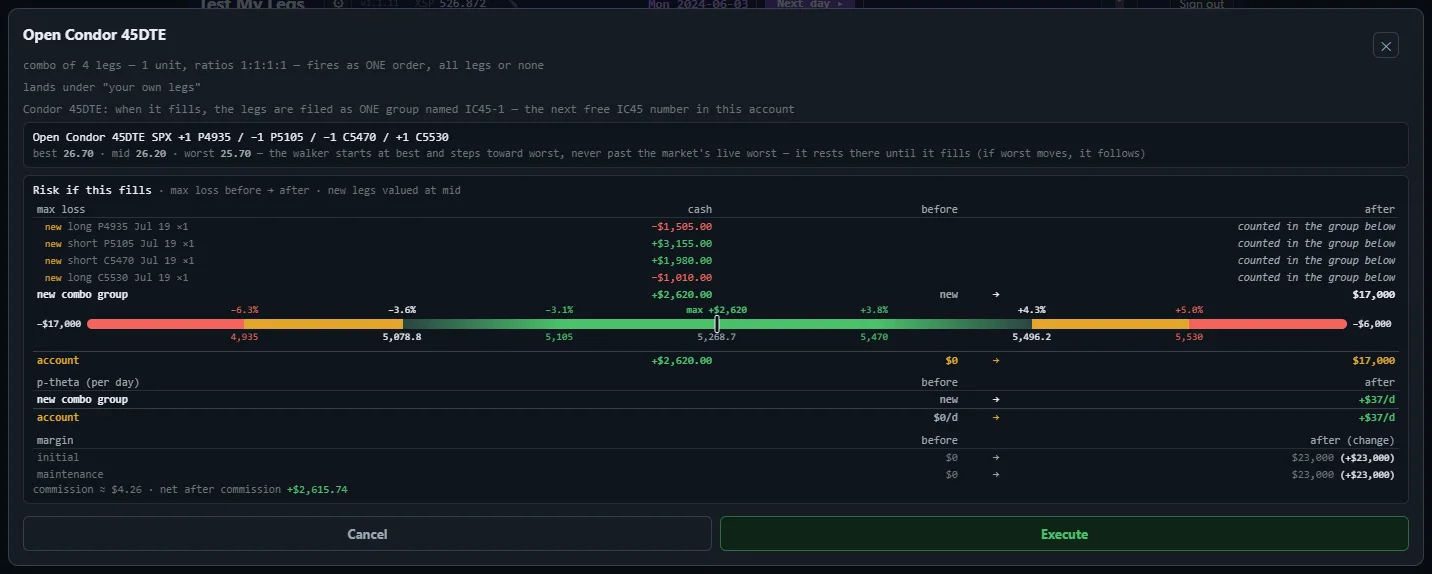Click right red loss segment of risk bar

tap(1268, 324)
